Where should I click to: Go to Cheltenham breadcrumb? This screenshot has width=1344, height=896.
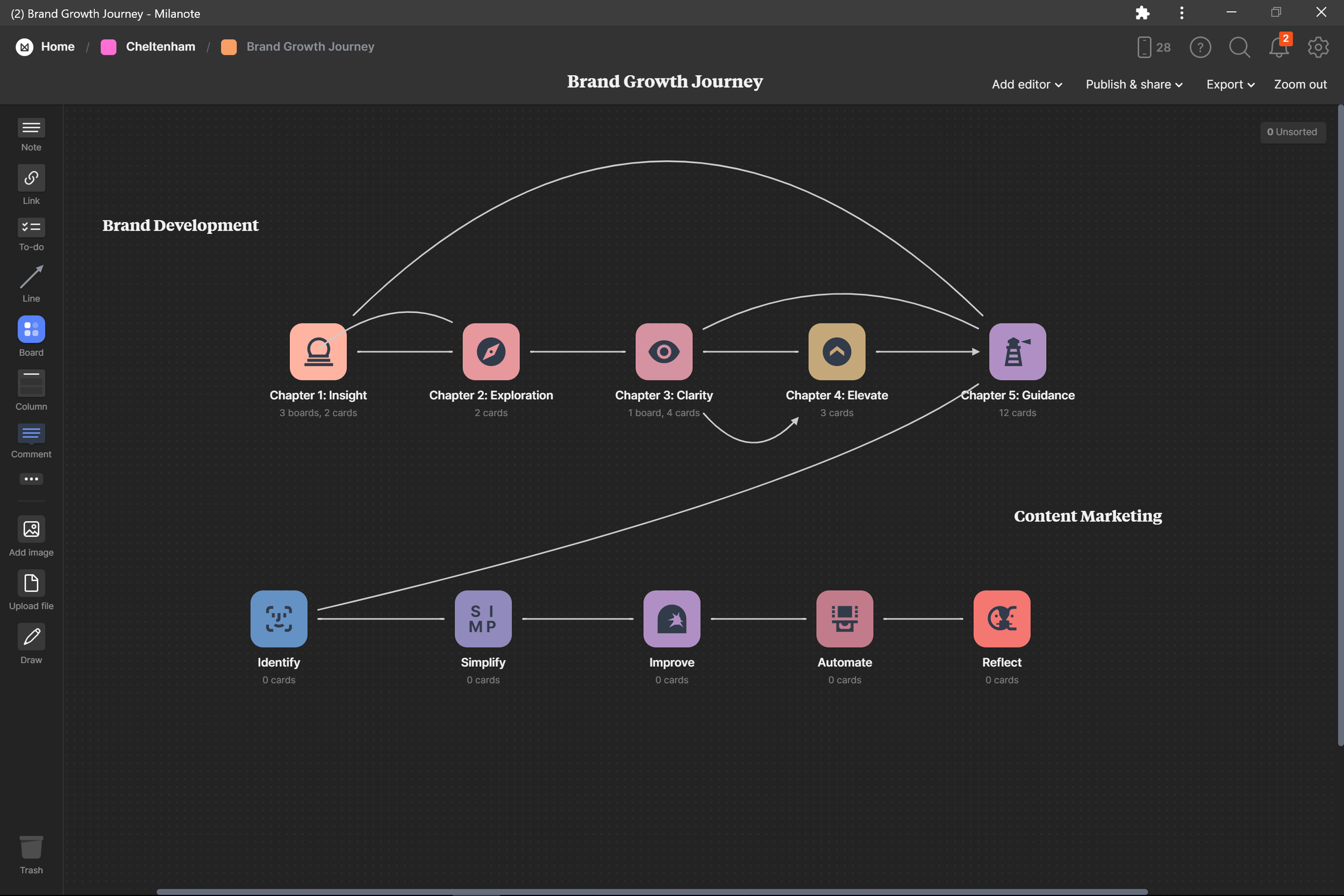point(160,47)
